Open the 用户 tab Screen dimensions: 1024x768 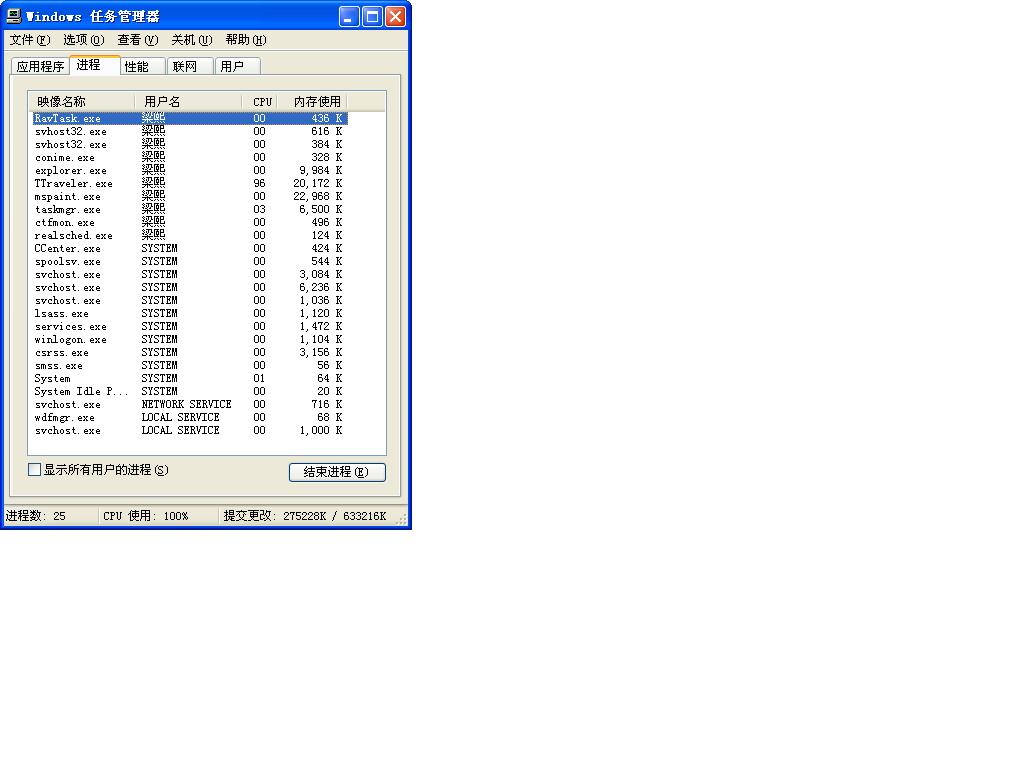[238, 67]
